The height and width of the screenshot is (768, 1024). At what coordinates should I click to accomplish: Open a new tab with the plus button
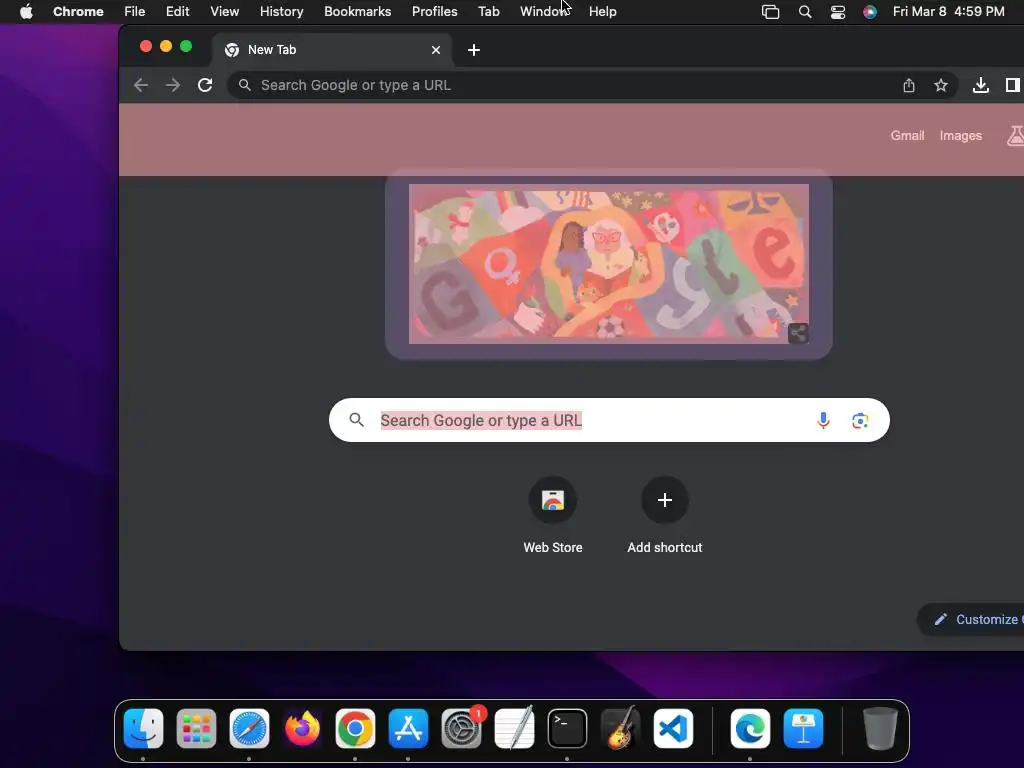[x=474, y=50]
